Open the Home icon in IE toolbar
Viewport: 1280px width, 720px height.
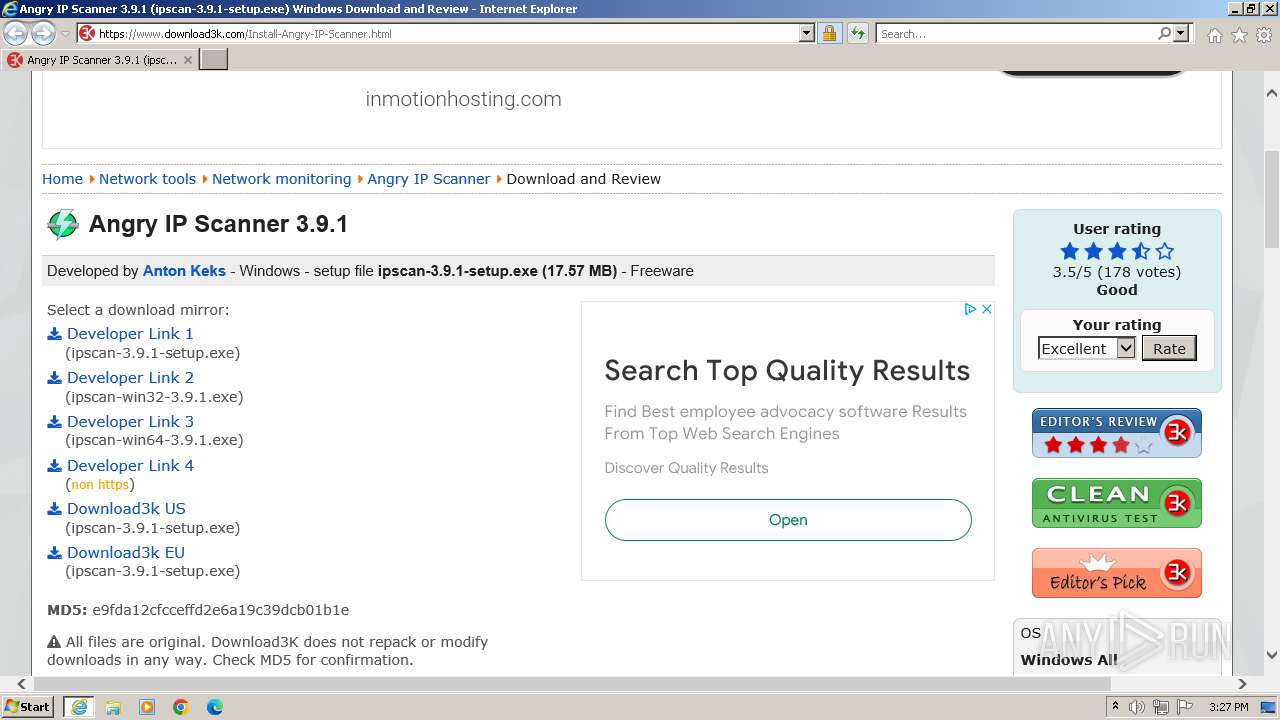[x=1214, y=35]
